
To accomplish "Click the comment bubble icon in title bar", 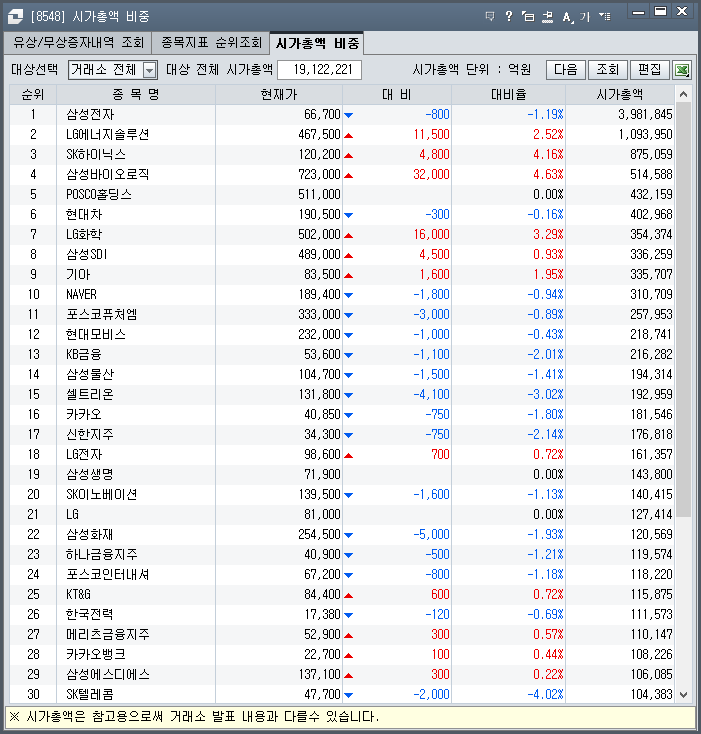I will click(x=489, y=17).
